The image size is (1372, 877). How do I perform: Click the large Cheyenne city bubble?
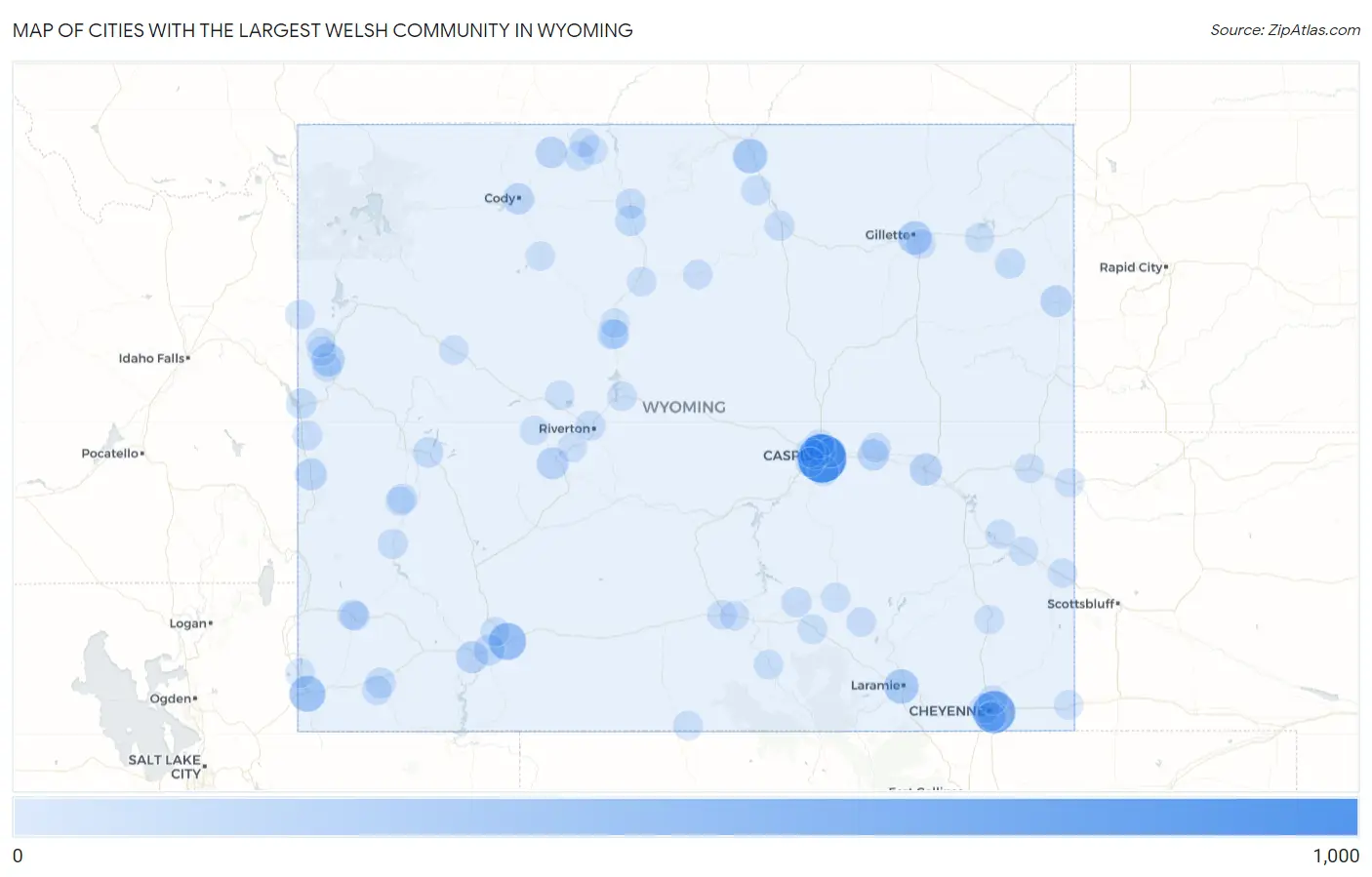pos(993,711)
